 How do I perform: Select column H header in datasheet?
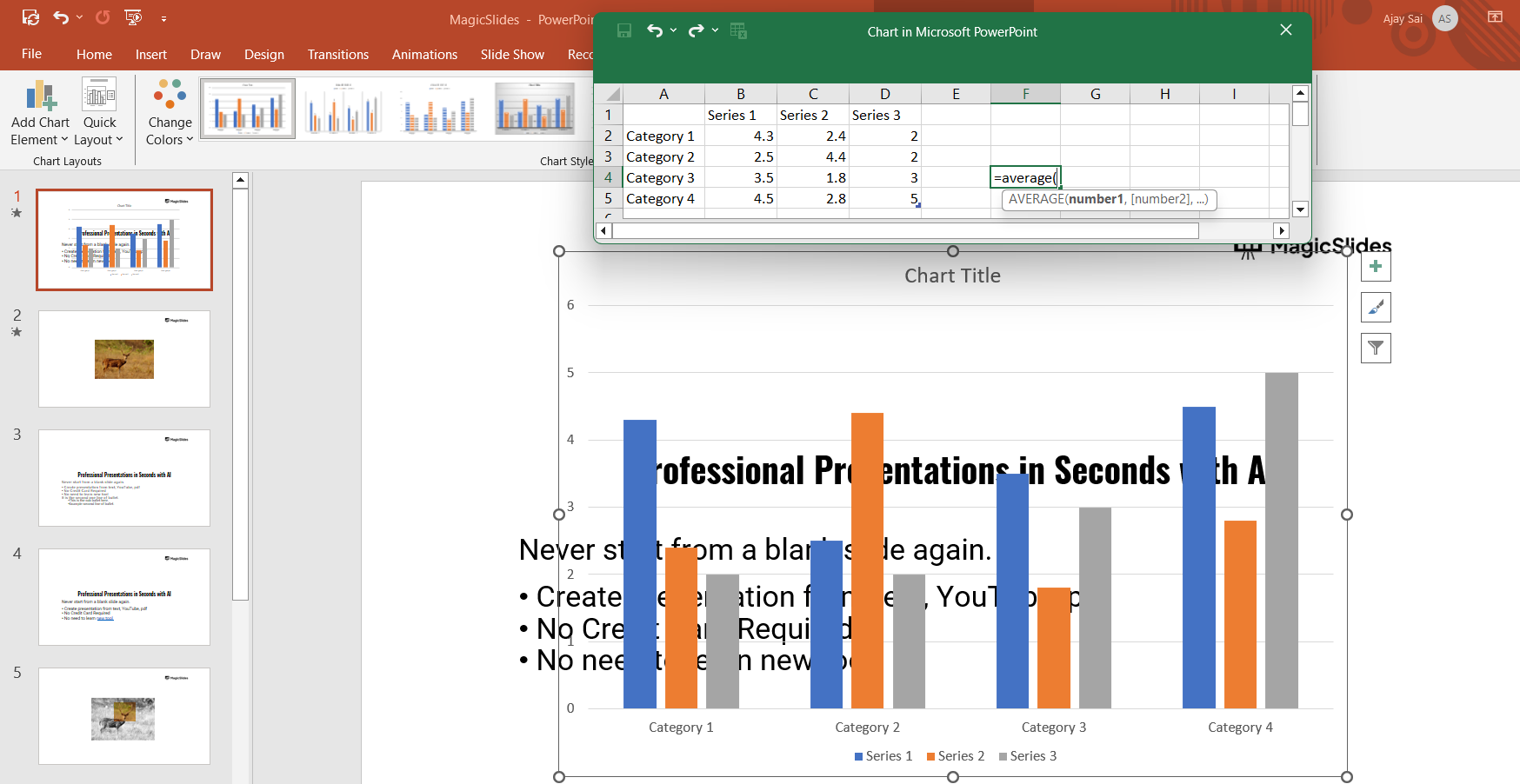coord(1165,94)
